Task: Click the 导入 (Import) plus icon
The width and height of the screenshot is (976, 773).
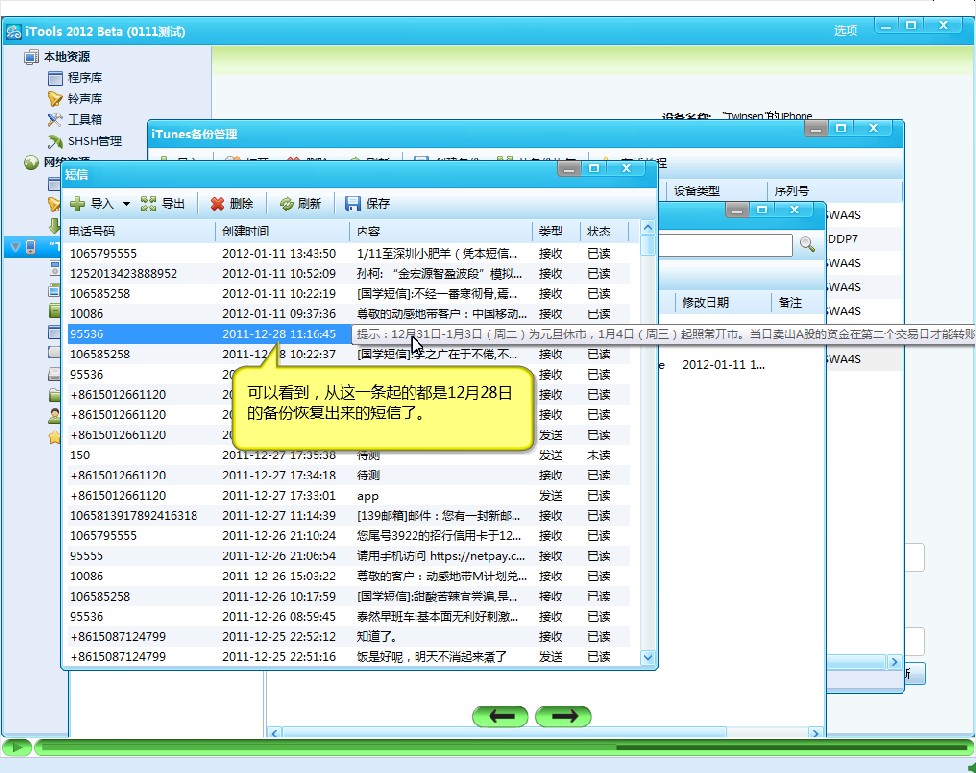Action: click(77, 203)
